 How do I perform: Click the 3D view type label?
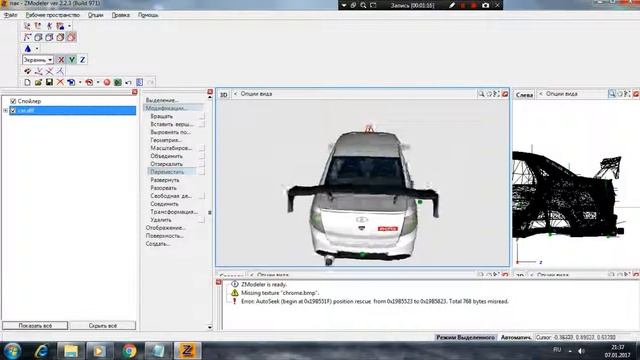[x=224, y=95]
